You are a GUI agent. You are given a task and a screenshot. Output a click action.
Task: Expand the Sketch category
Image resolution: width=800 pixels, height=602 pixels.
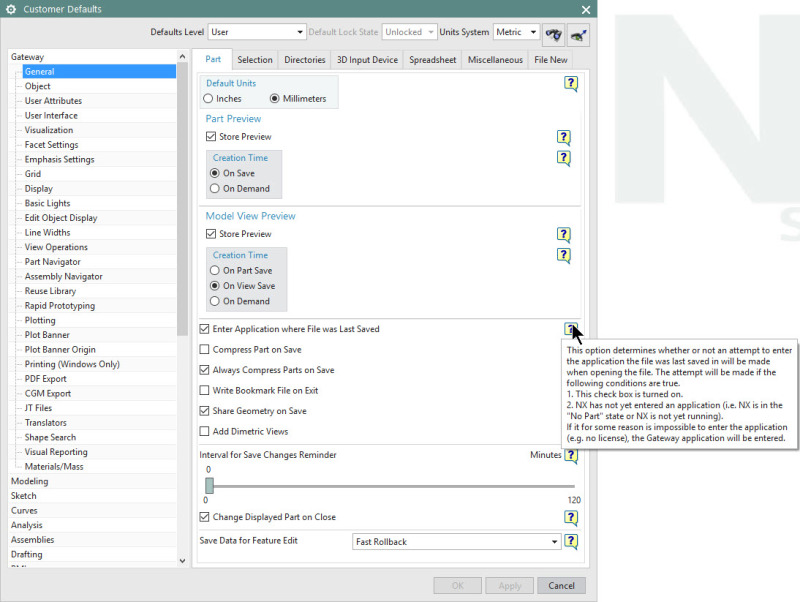pyautogui.click(x=23, y=495)
